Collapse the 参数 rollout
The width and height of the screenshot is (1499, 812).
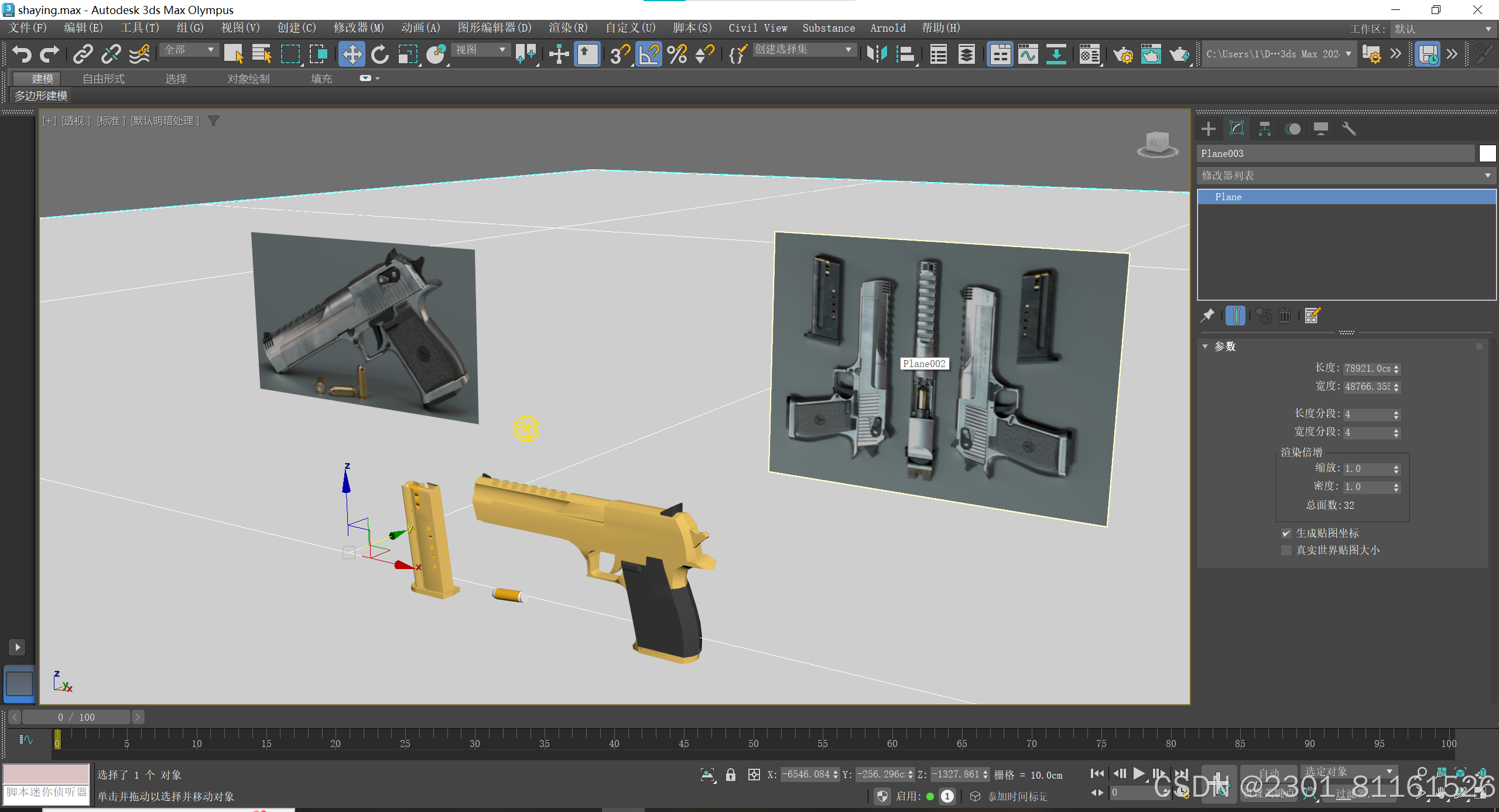(x=1224, y=347)
